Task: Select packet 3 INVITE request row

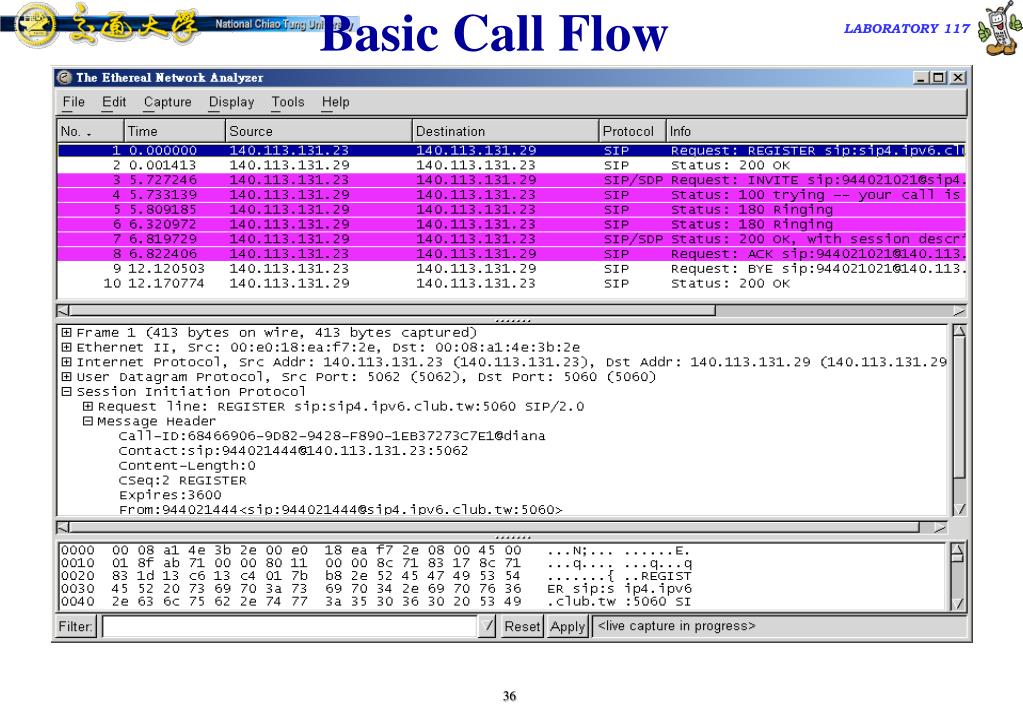Action: (512, 180)
